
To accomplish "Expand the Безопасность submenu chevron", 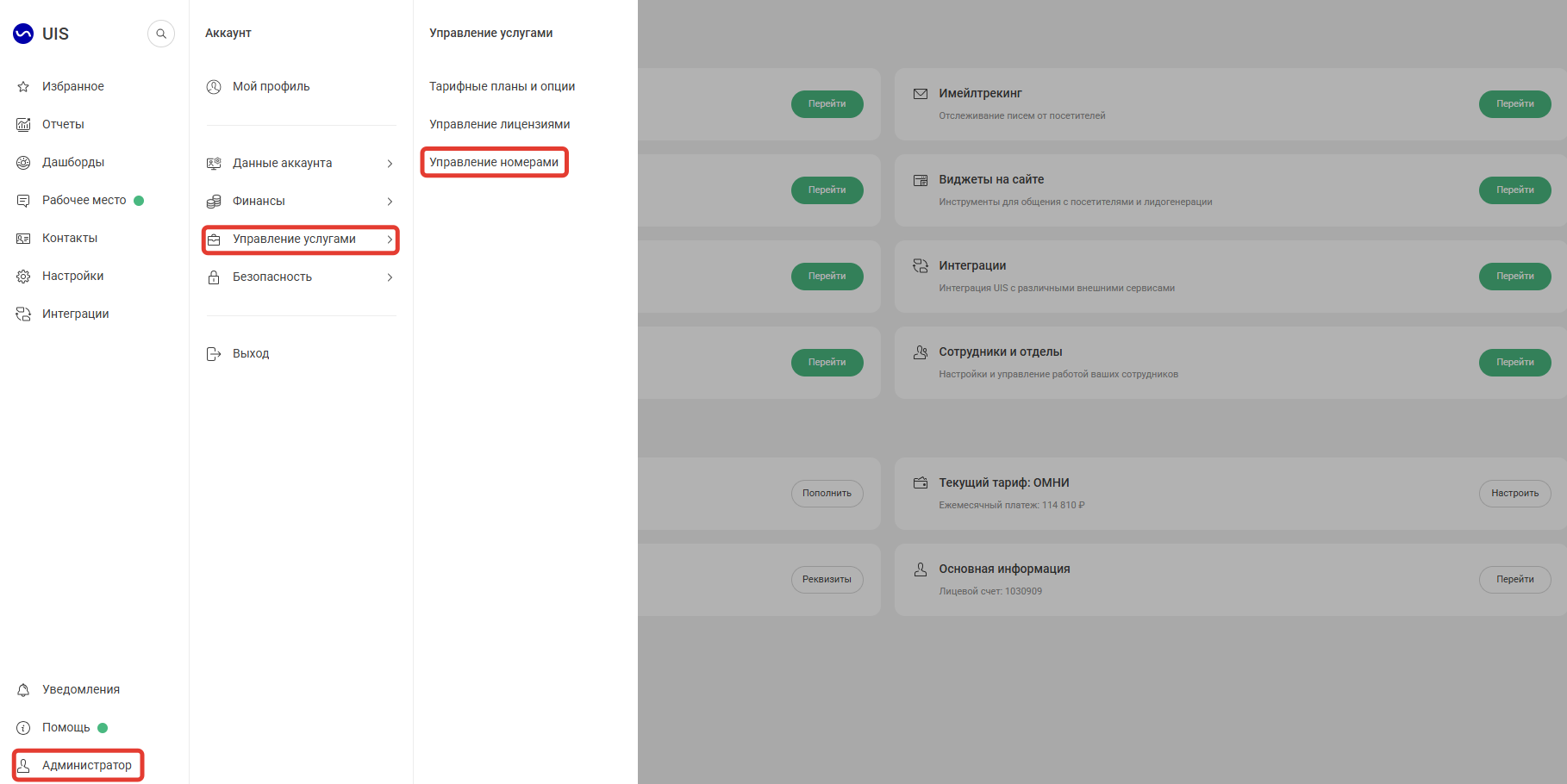I will click(390, 277).
